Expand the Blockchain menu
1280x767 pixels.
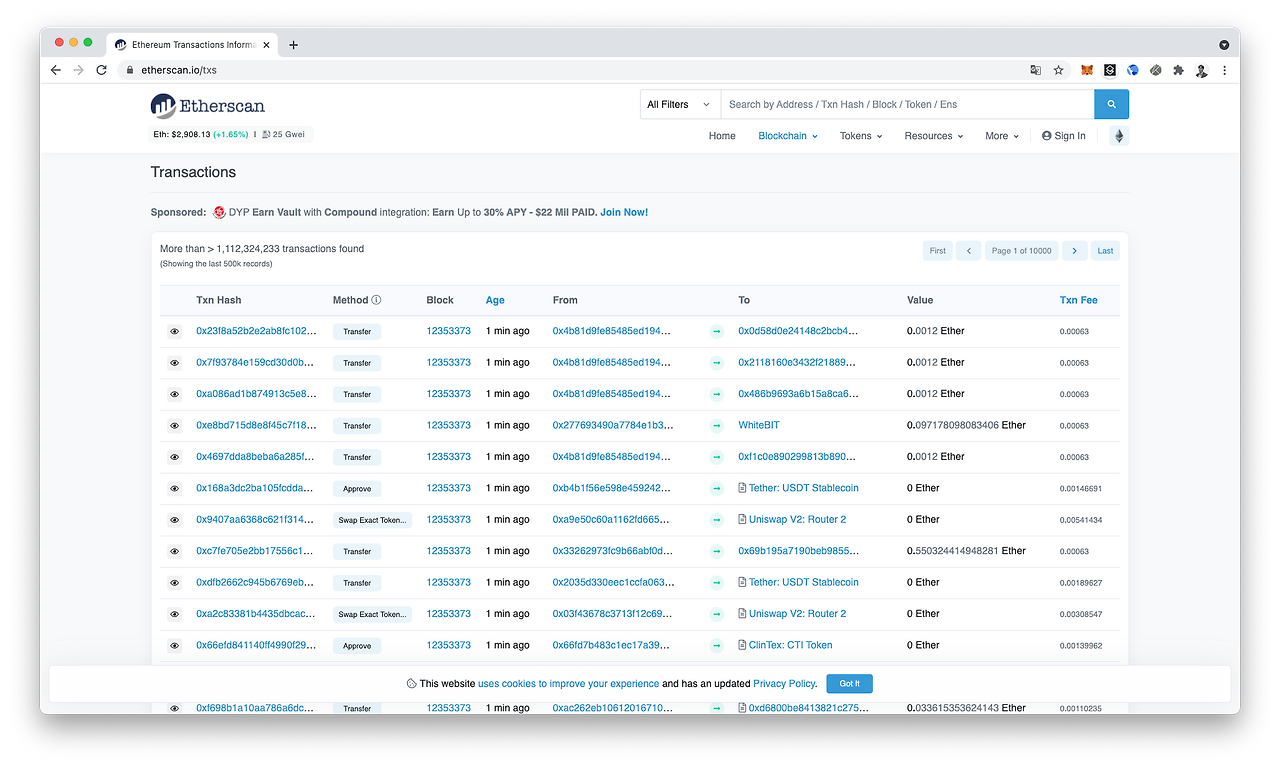click(788, 136)
